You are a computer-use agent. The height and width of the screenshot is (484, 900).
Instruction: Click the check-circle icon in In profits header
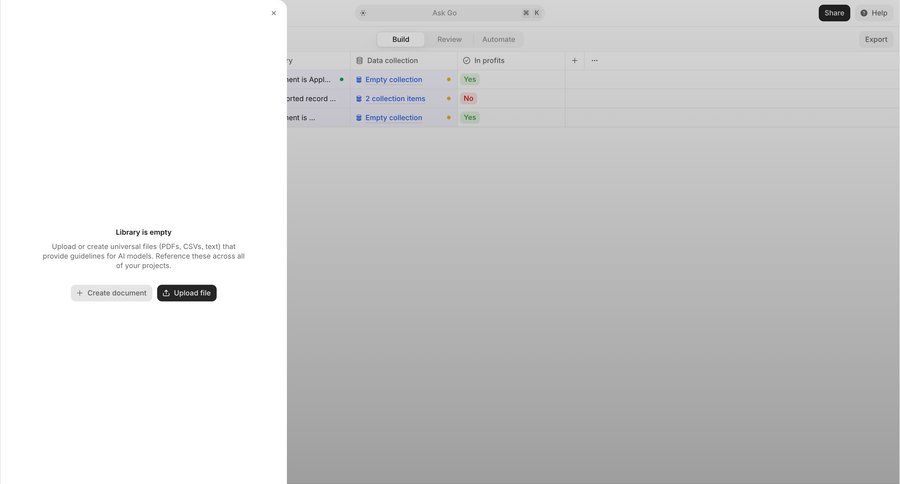click(x=466, y=60)
